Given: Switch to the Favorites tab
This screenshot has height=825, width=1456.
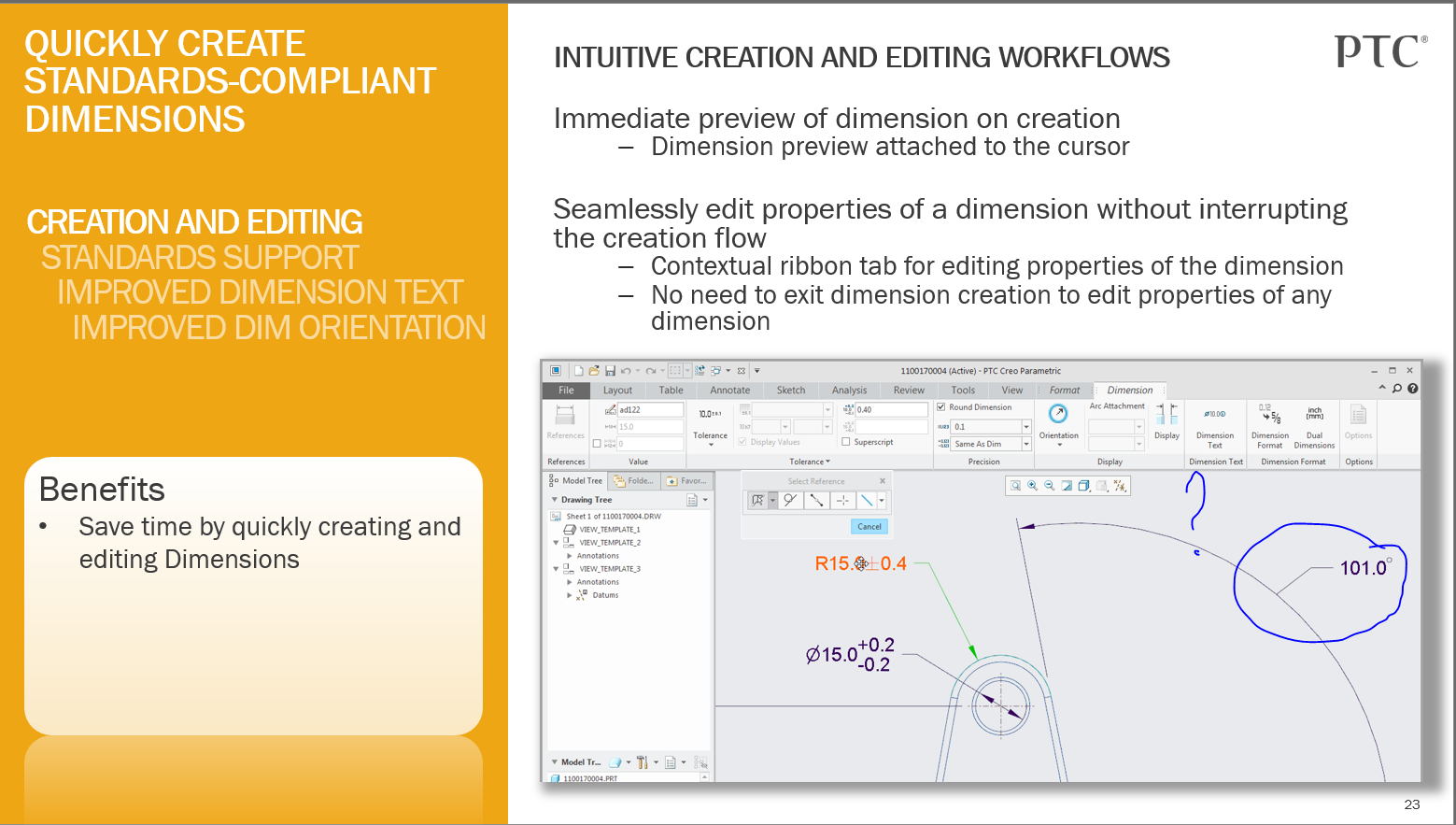Looking at the screenshot, I should point(686,480).
